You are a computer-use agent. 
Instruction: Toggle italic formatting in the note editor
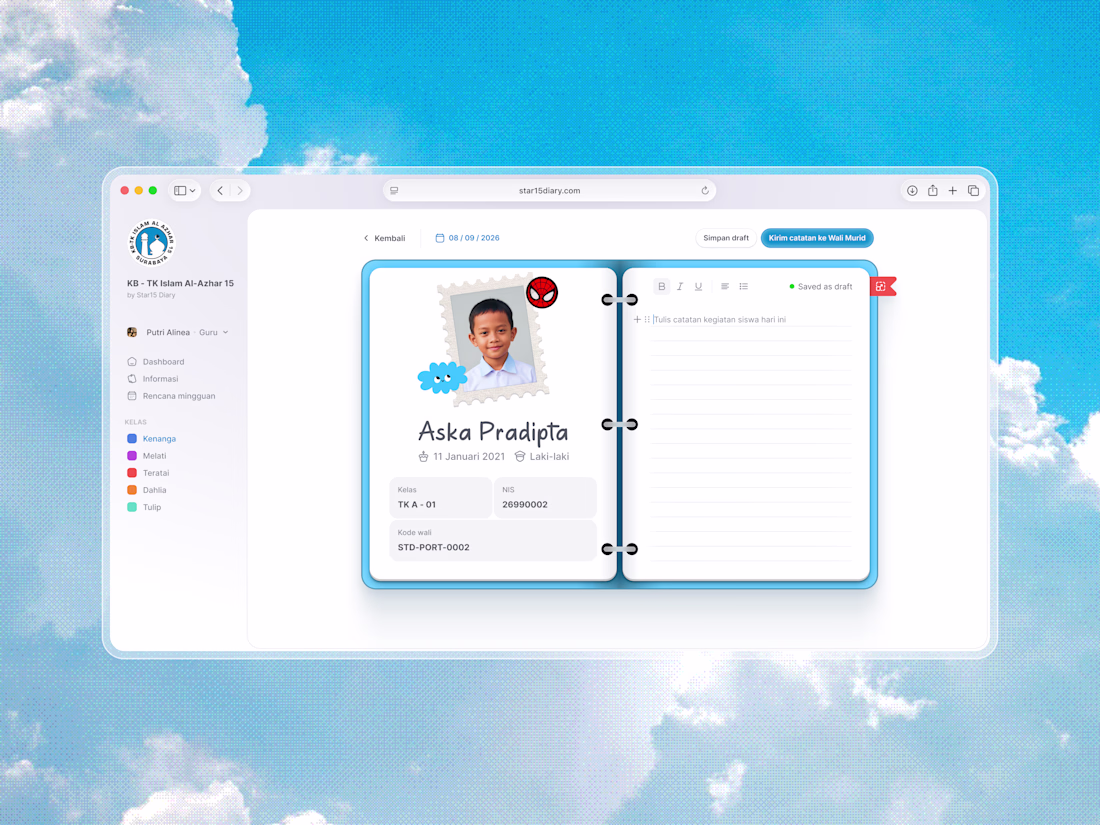click(680, 286)
